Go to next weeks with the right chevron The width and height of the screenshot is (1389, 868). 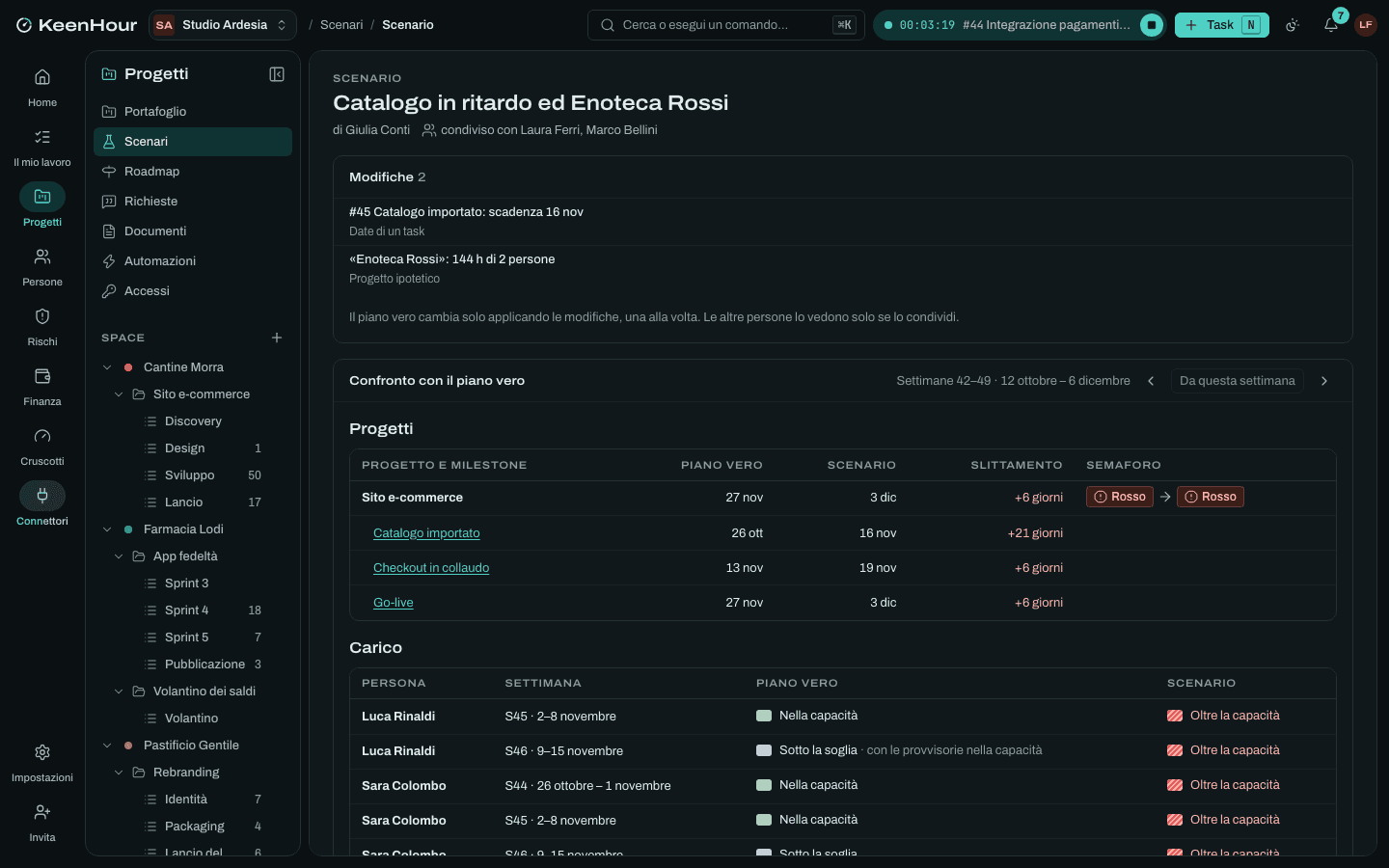click(1324, 381)
